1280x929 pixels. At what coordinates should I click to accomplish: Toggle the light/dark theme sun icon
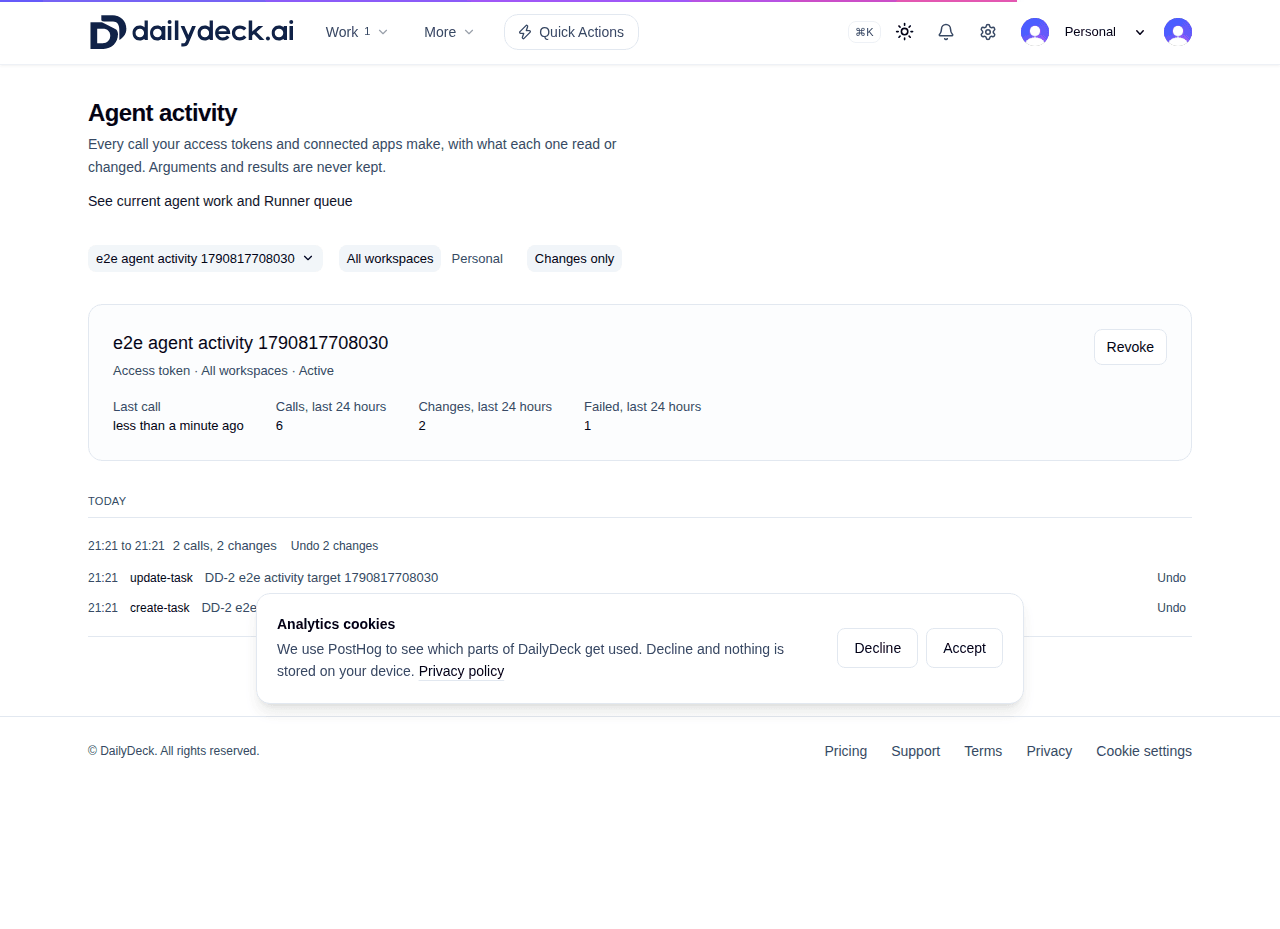tap(904, 32)
